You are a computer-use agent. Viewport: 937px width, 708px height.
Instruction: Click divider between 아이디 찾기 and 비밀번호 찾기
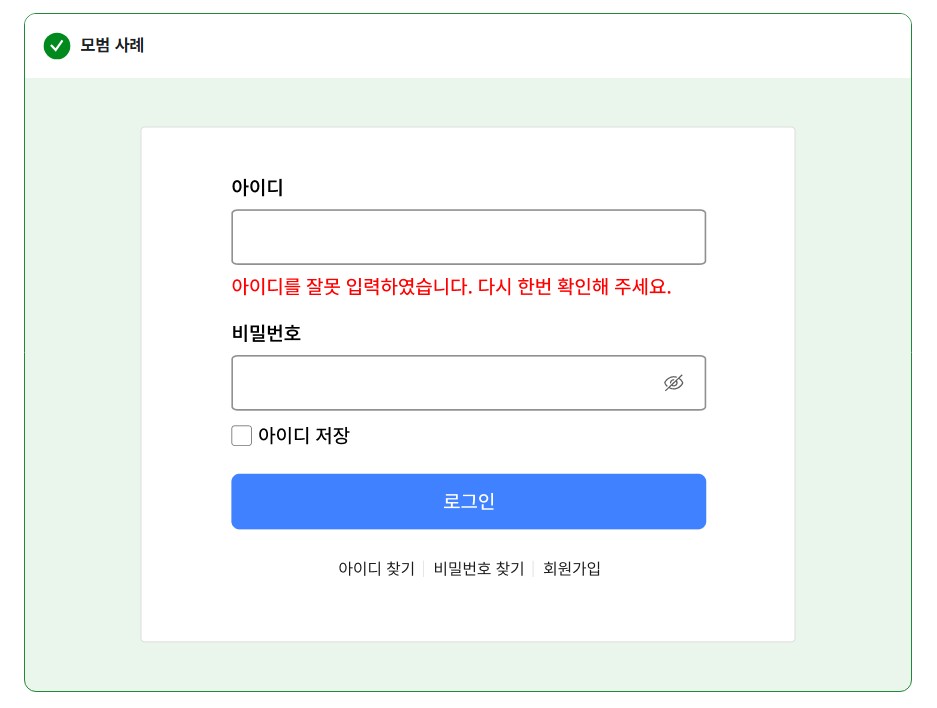pos(424,569)
